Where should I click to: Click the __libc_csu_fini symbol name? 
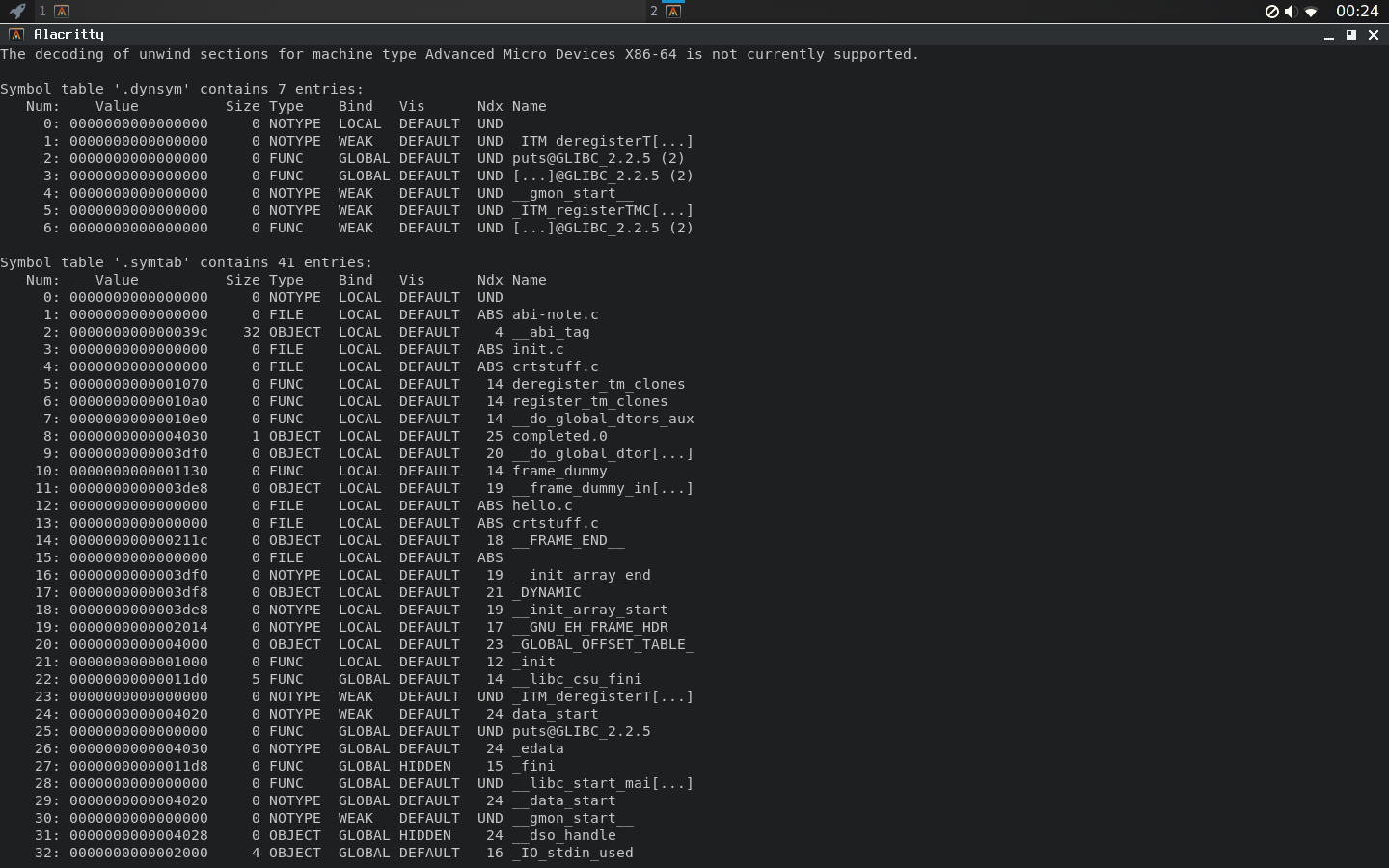pyautogui.click(x=577, y=679)
